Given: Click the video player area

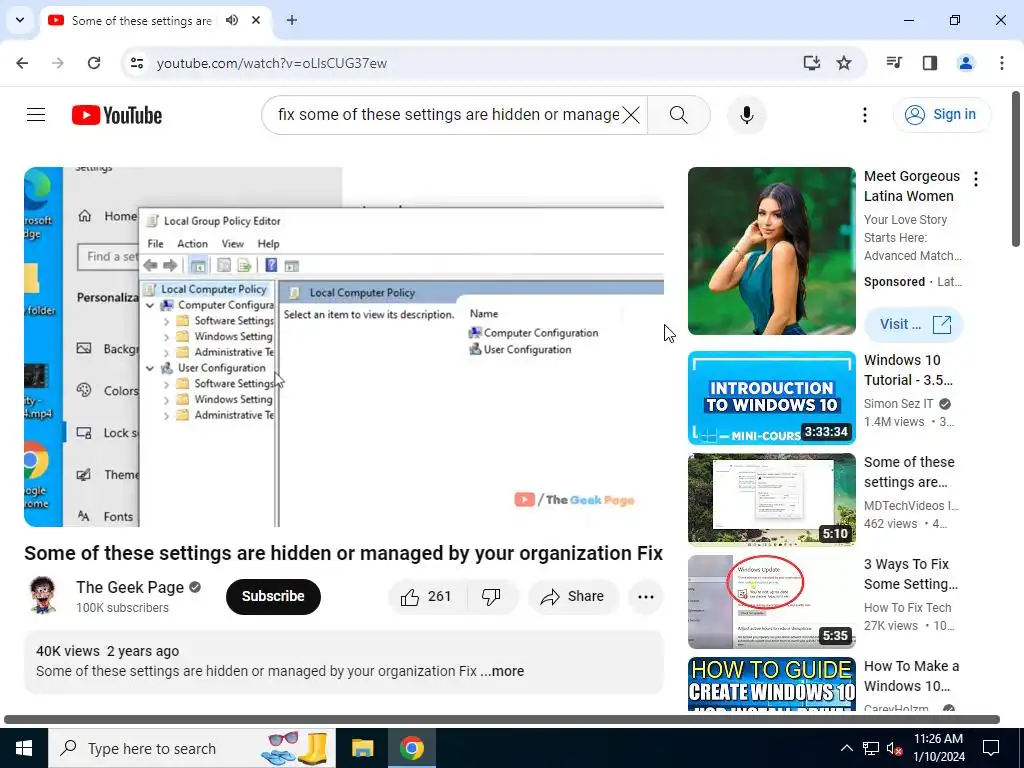Looking at the screenshot, I should coord(344,347).
